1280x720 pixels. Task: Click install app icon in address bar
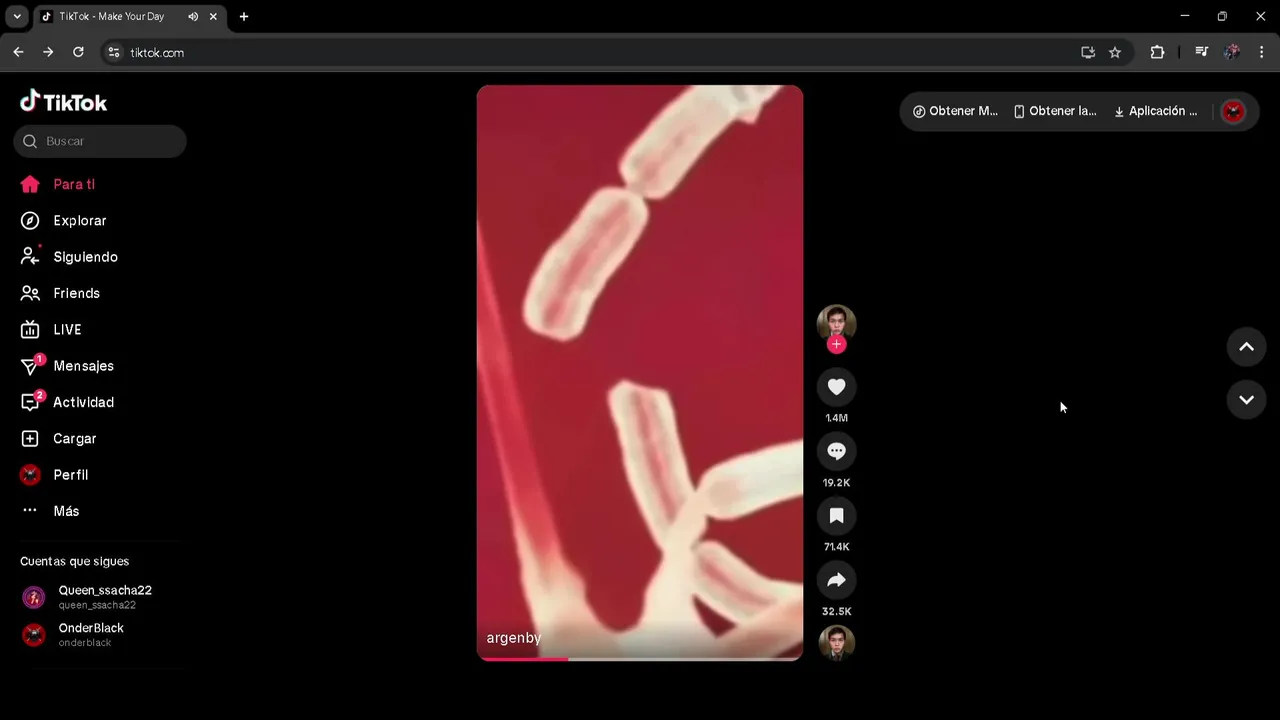point(1088,52)
